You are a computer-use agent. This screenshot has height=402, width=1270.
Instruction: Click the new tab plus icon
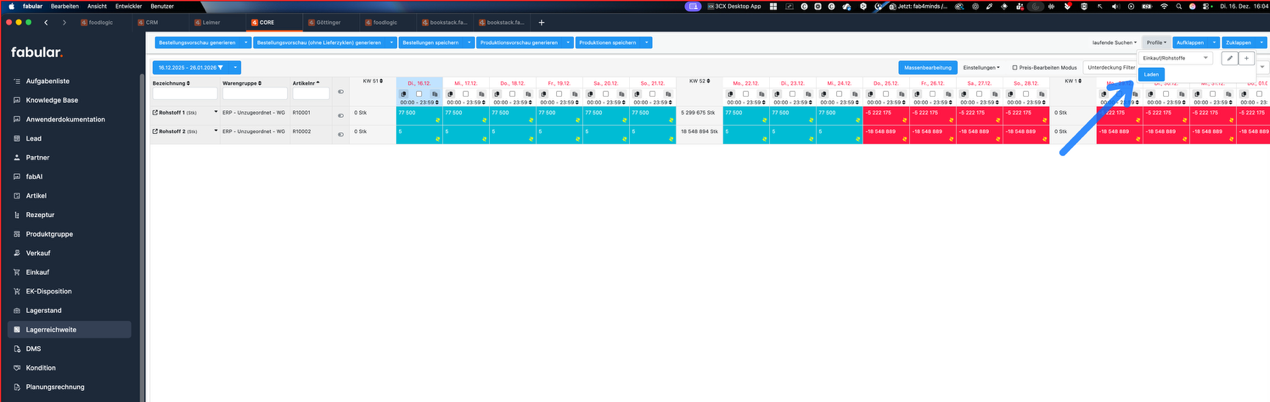[541, 22]
